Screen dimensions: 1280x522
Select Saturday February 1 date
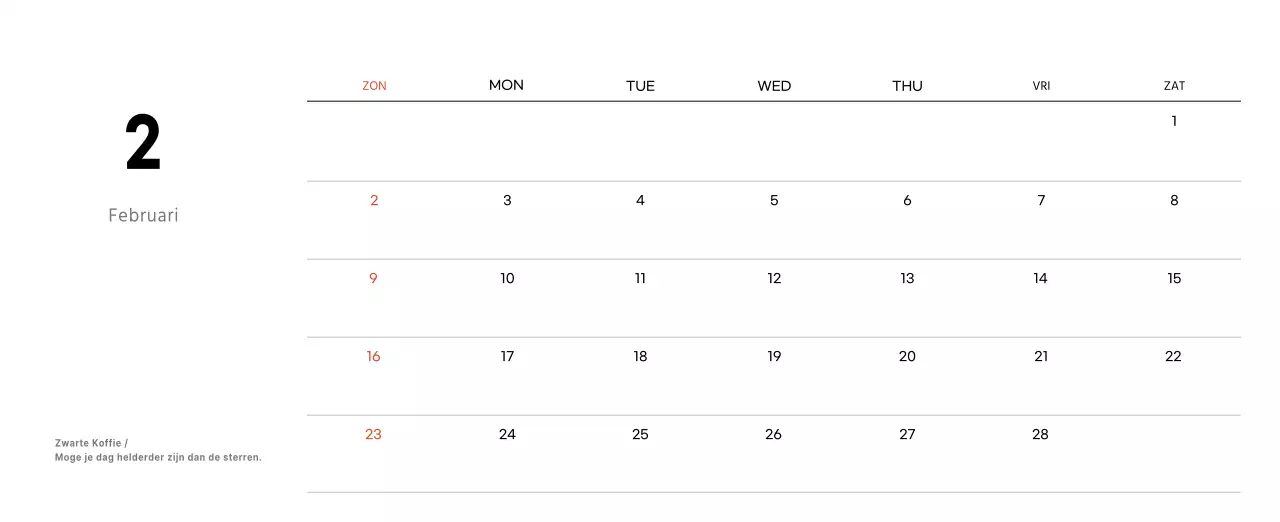[1174, 121]
